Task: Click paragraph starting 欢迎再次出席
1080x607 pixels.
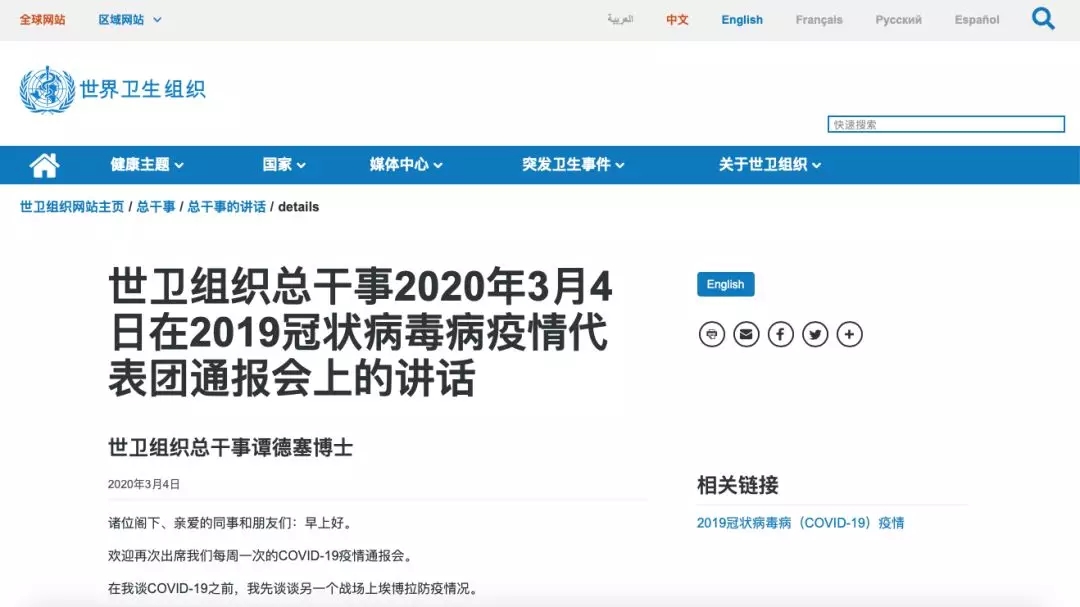Action: coord(262,555)
